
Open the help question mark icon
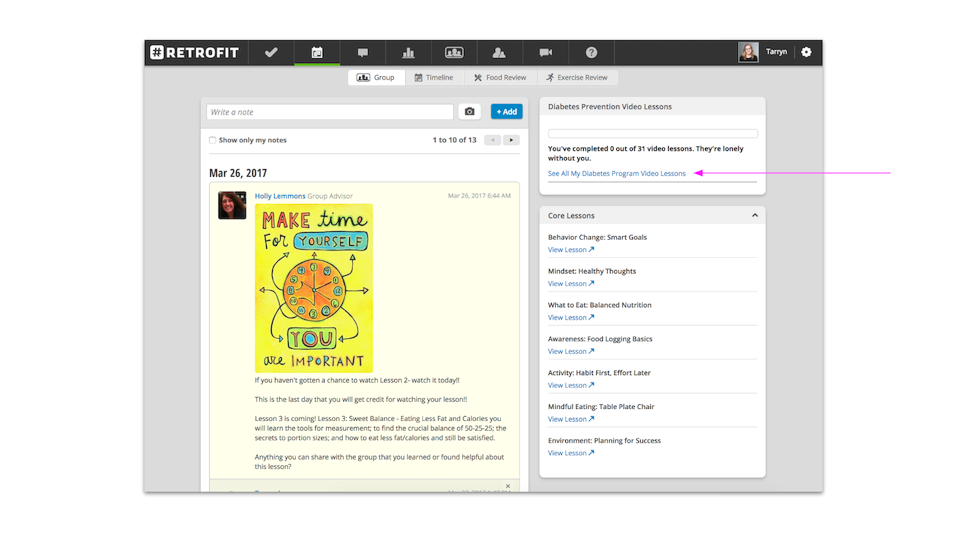[591, 53]
